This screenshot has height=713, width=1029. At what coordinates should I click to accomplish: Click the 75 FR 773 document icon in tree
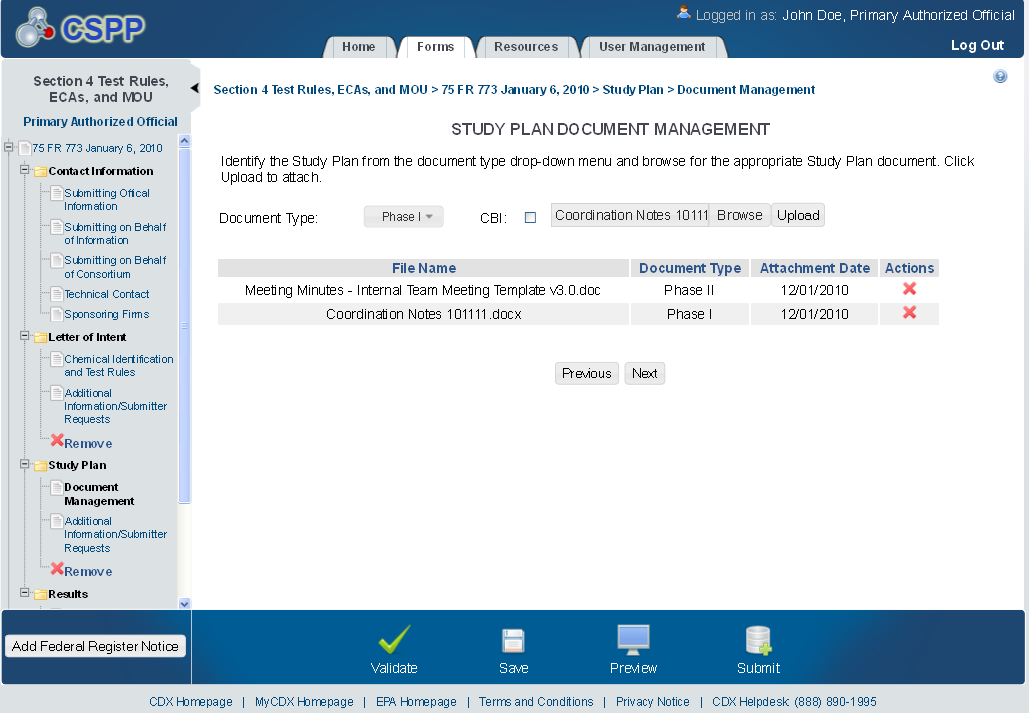pos(25,148)
